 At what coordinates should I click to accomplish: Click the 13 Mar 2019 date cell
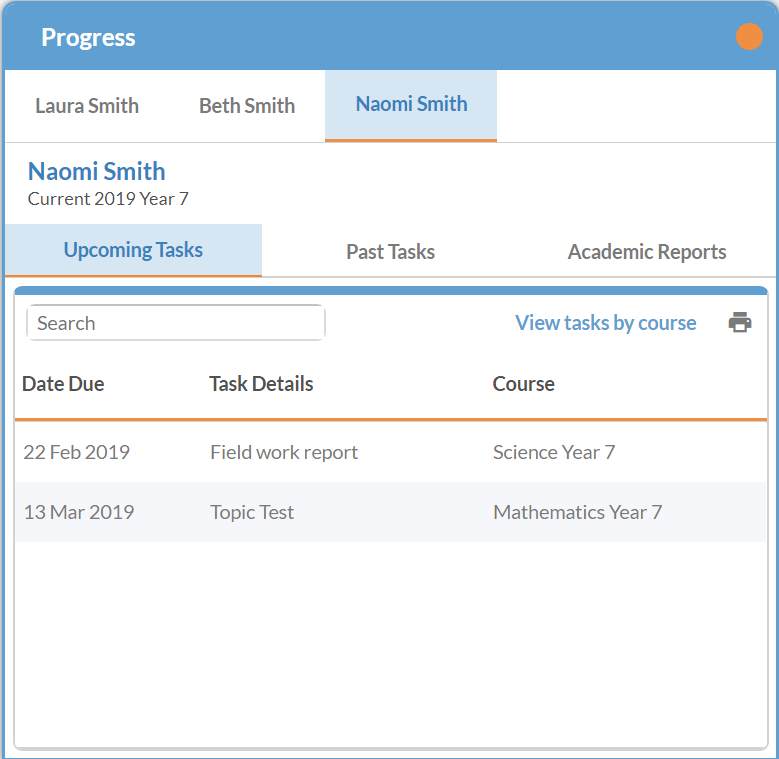79,512
